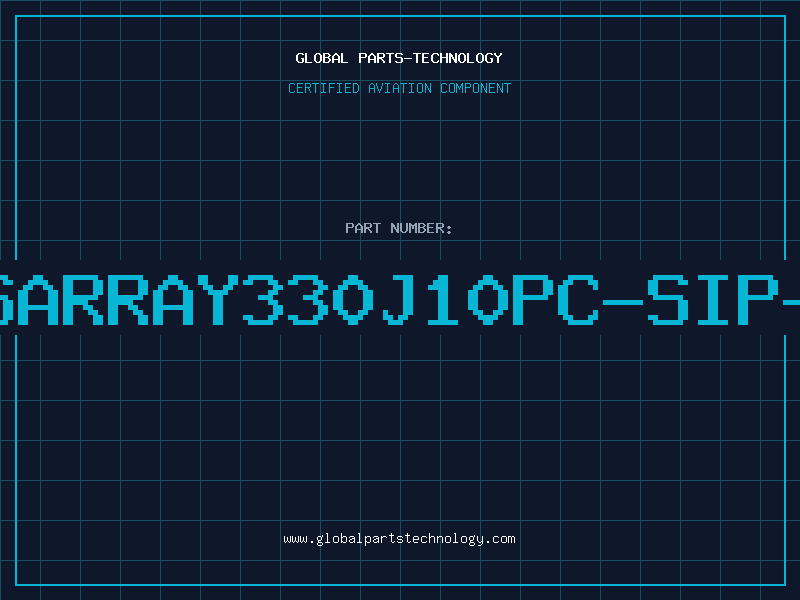Click the PARTS word in the header
Viewport: 800px width, 600px height.
click(381, 58)
